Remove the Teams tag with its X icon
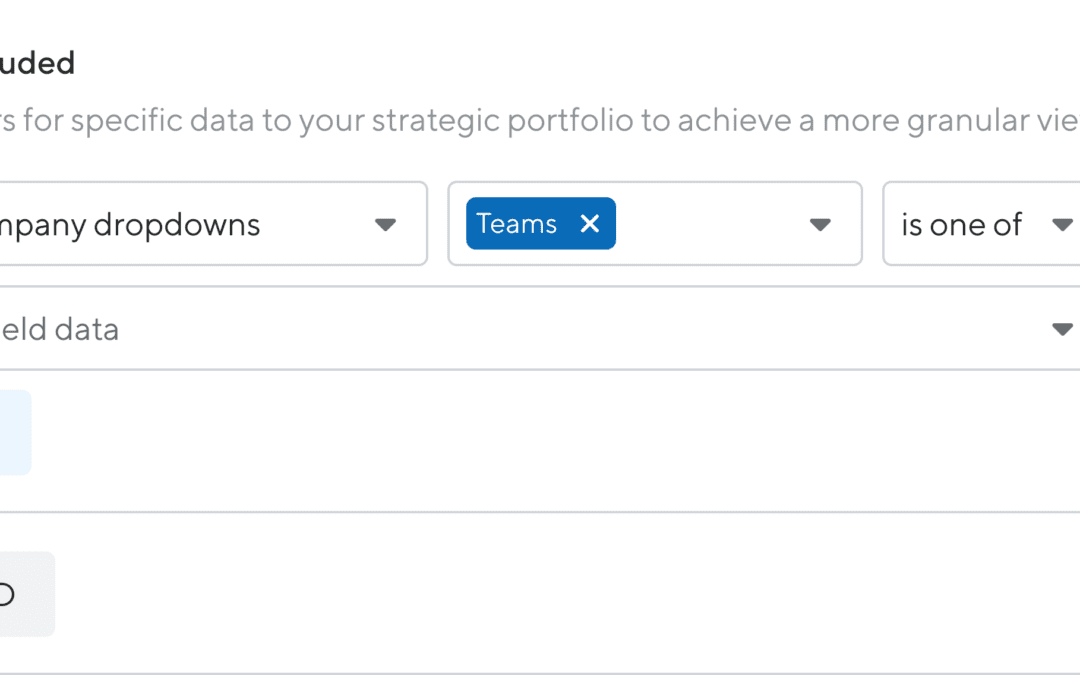Screen dimensions: 1080x675 (x=590, y=224)
